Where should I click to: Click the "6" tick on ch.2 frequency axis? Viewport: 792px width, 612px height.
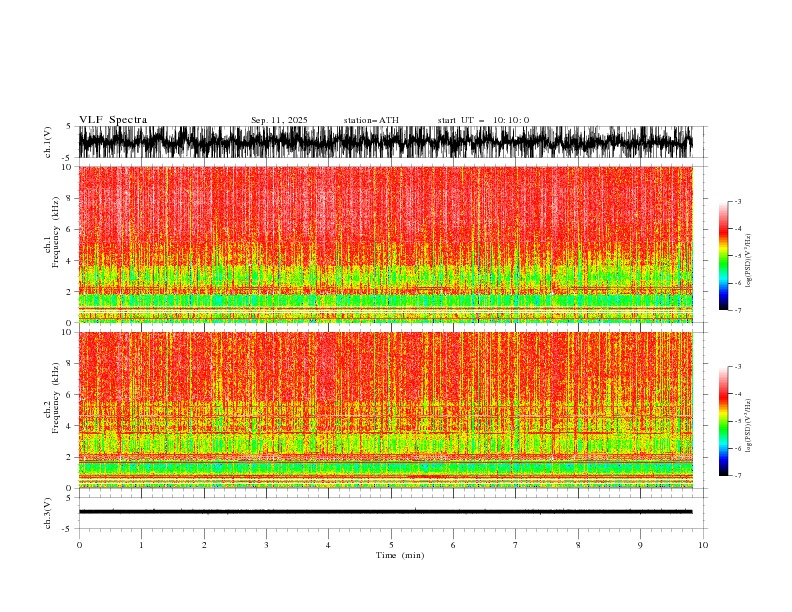click(69, 395)
